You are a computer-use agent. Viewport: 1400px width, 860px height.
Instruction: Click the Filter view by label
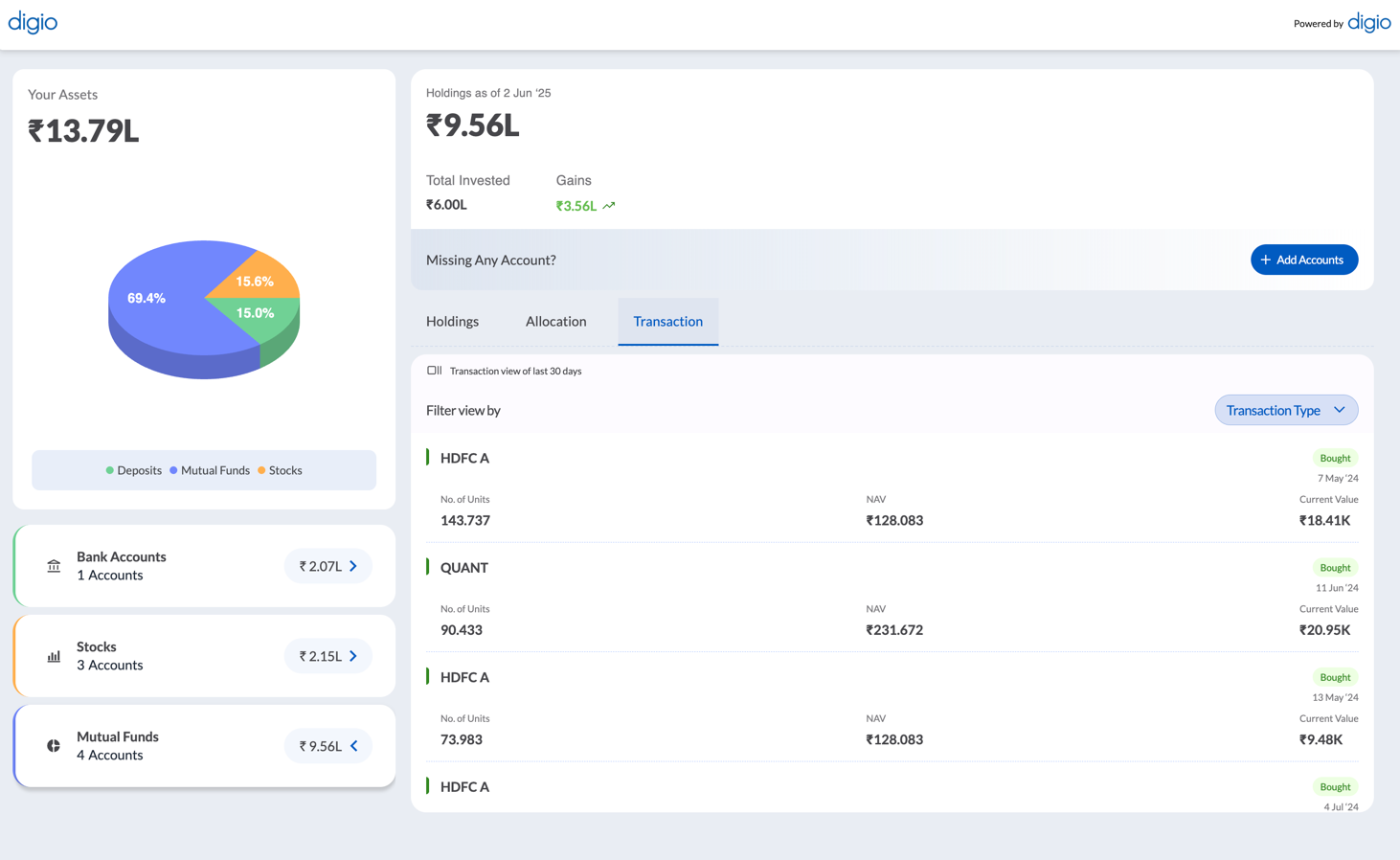click(463, 411)
